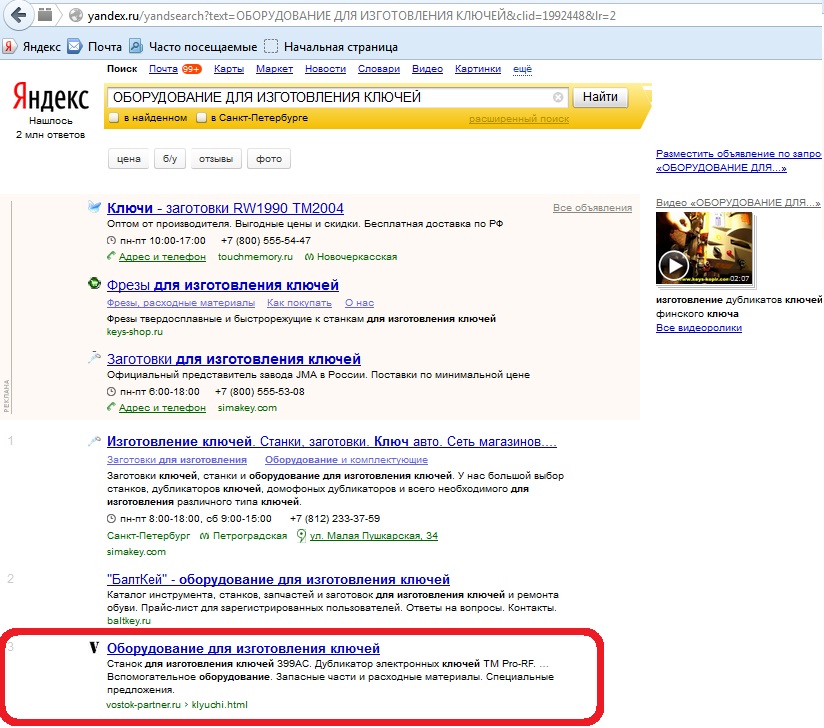Image resolution: width=824 pixels, height=728 pixels.
Task: Open 'расширенный поиск' link
Action: click(x=519, y=119)
